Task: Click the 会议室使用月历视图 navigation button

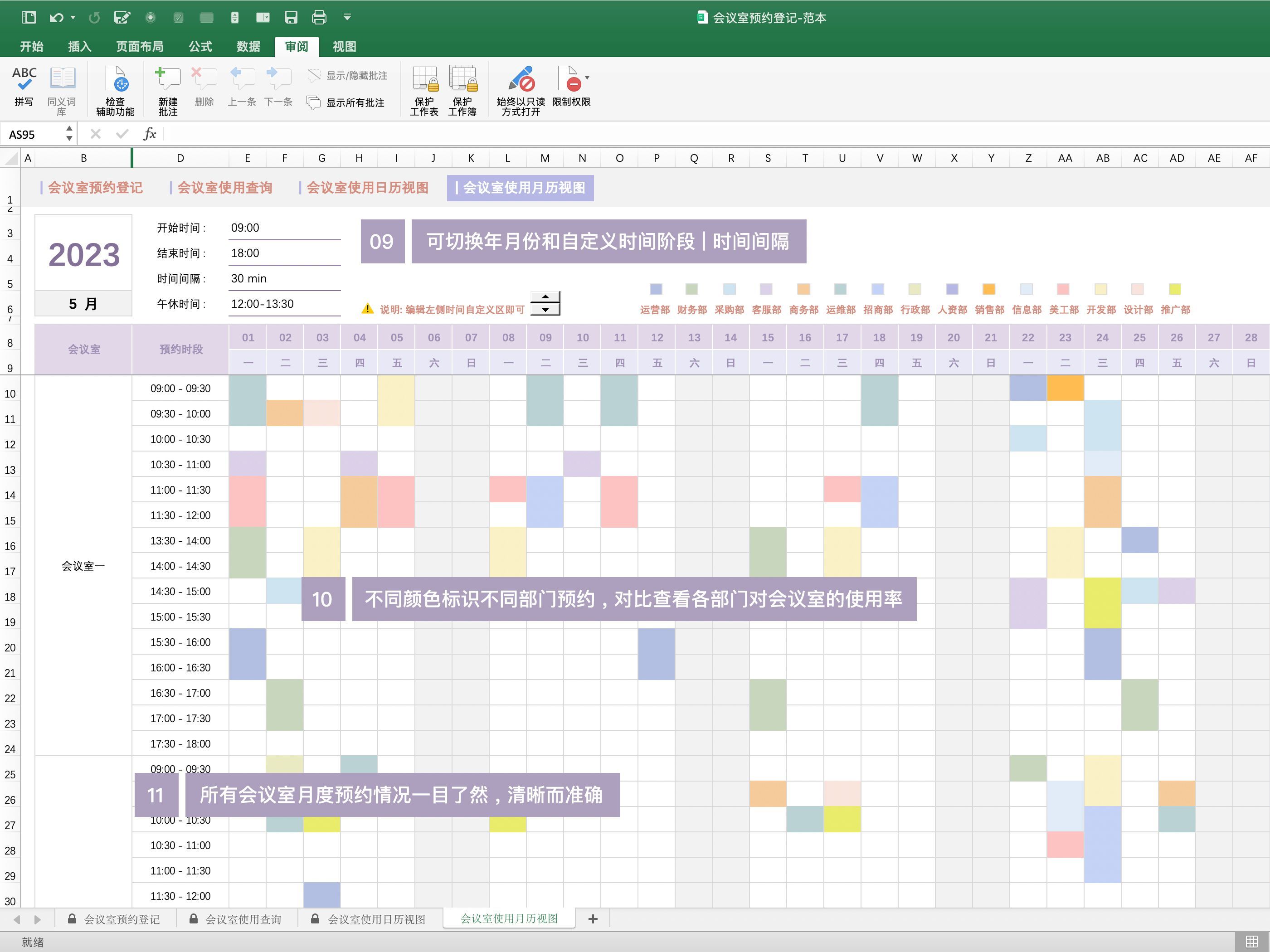Action: [520, 188]
